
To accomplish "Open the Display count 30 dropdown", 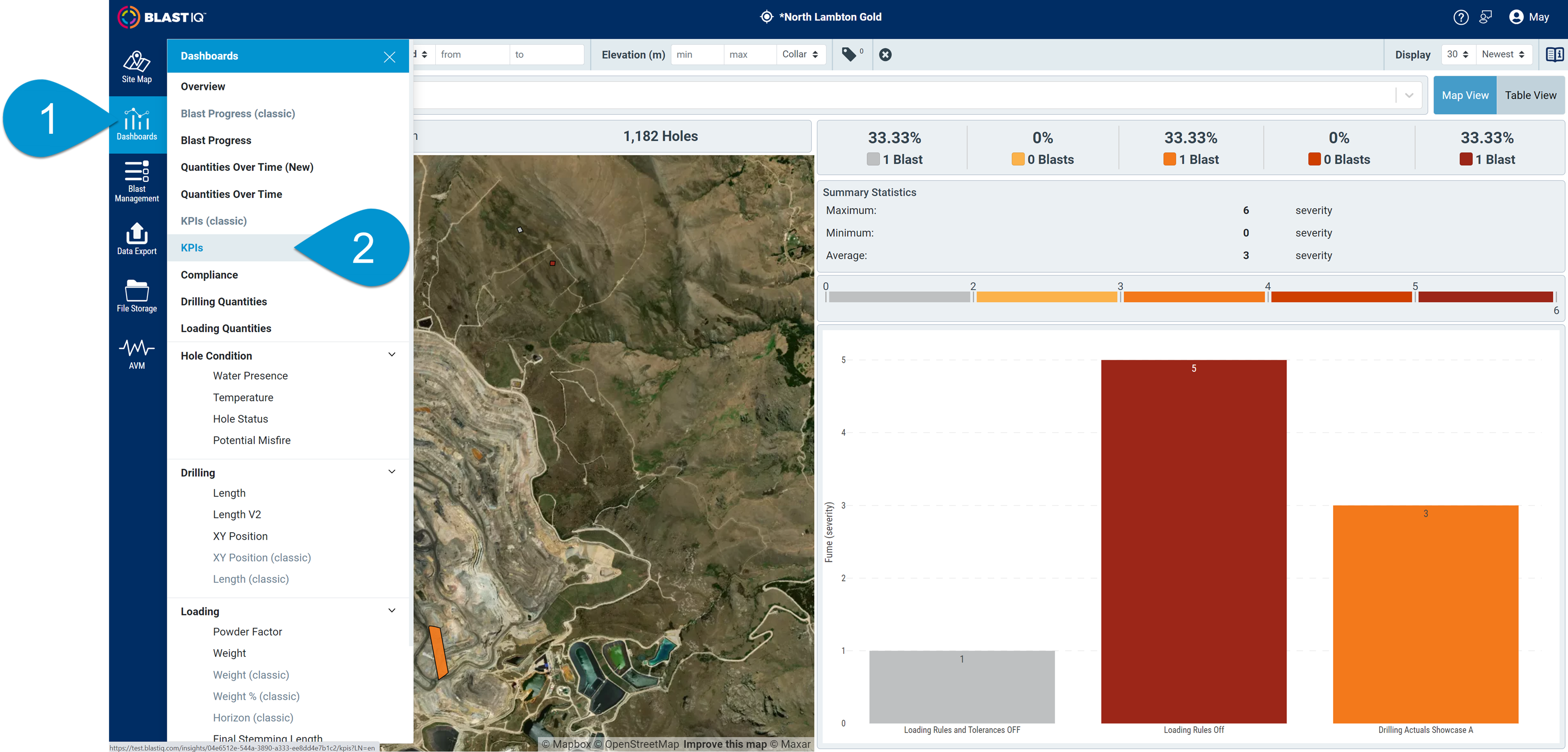I will [1457, 54].
